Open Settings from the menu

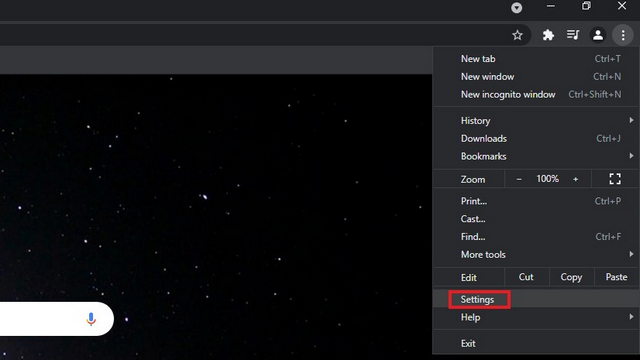click(535, 300)
